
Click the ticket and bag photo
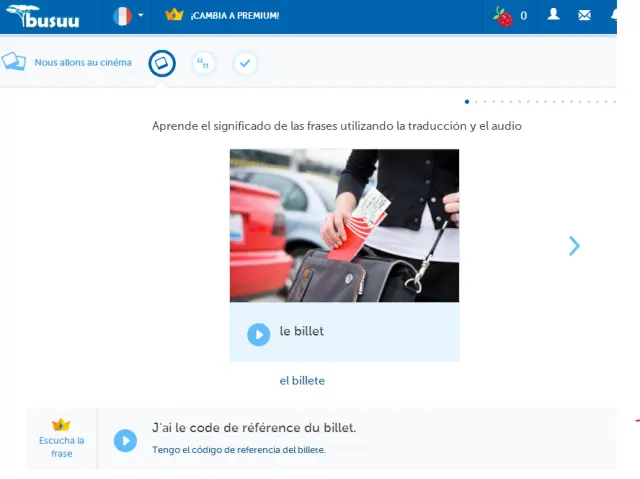pyautogui.click(x=344, y=225)
